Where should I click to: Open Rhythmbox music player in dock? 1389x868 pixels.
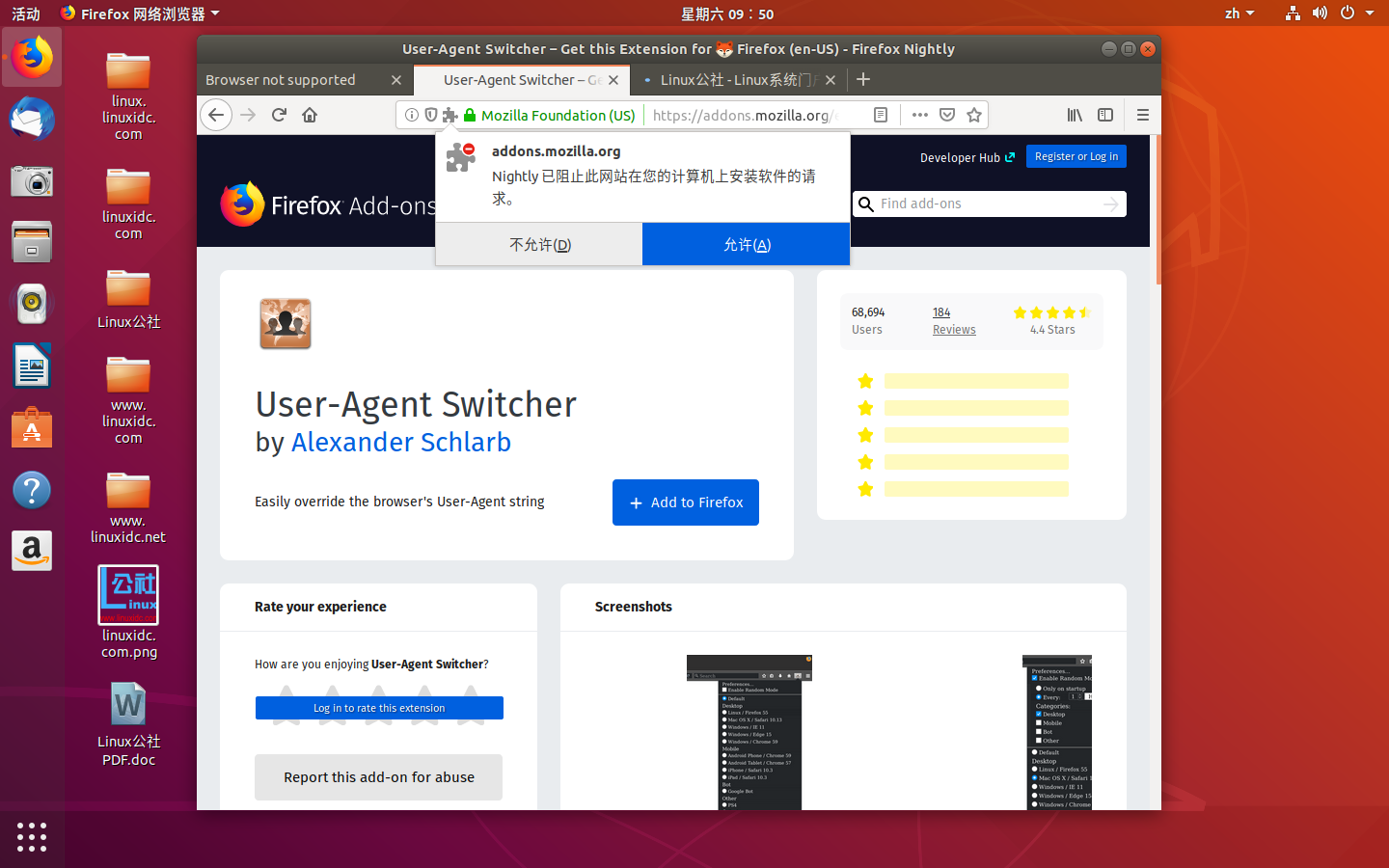tap(32, 304)
